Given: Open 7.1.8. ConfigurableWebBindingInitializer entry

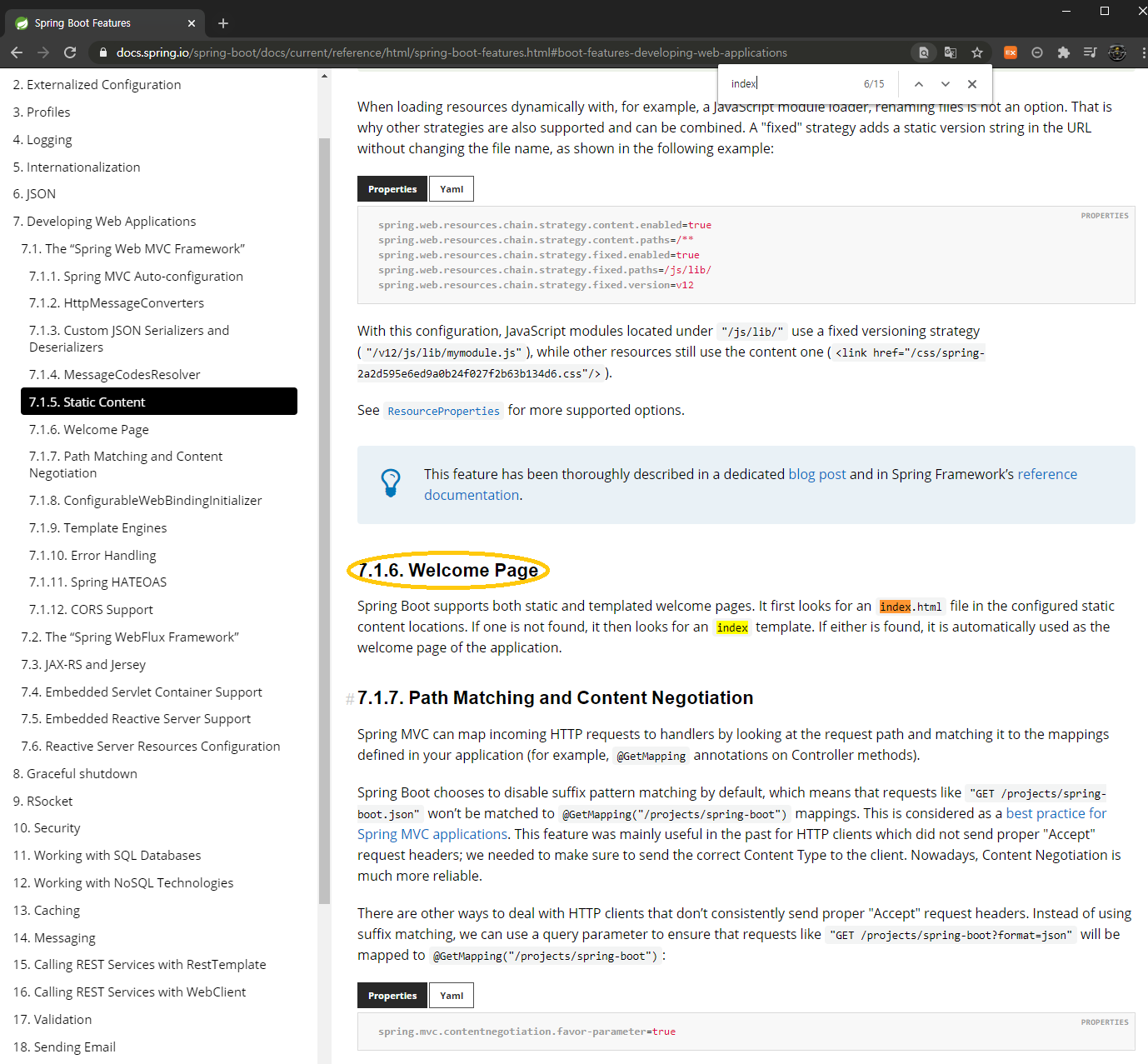Looking at the screenshot, I should point(146,501).
